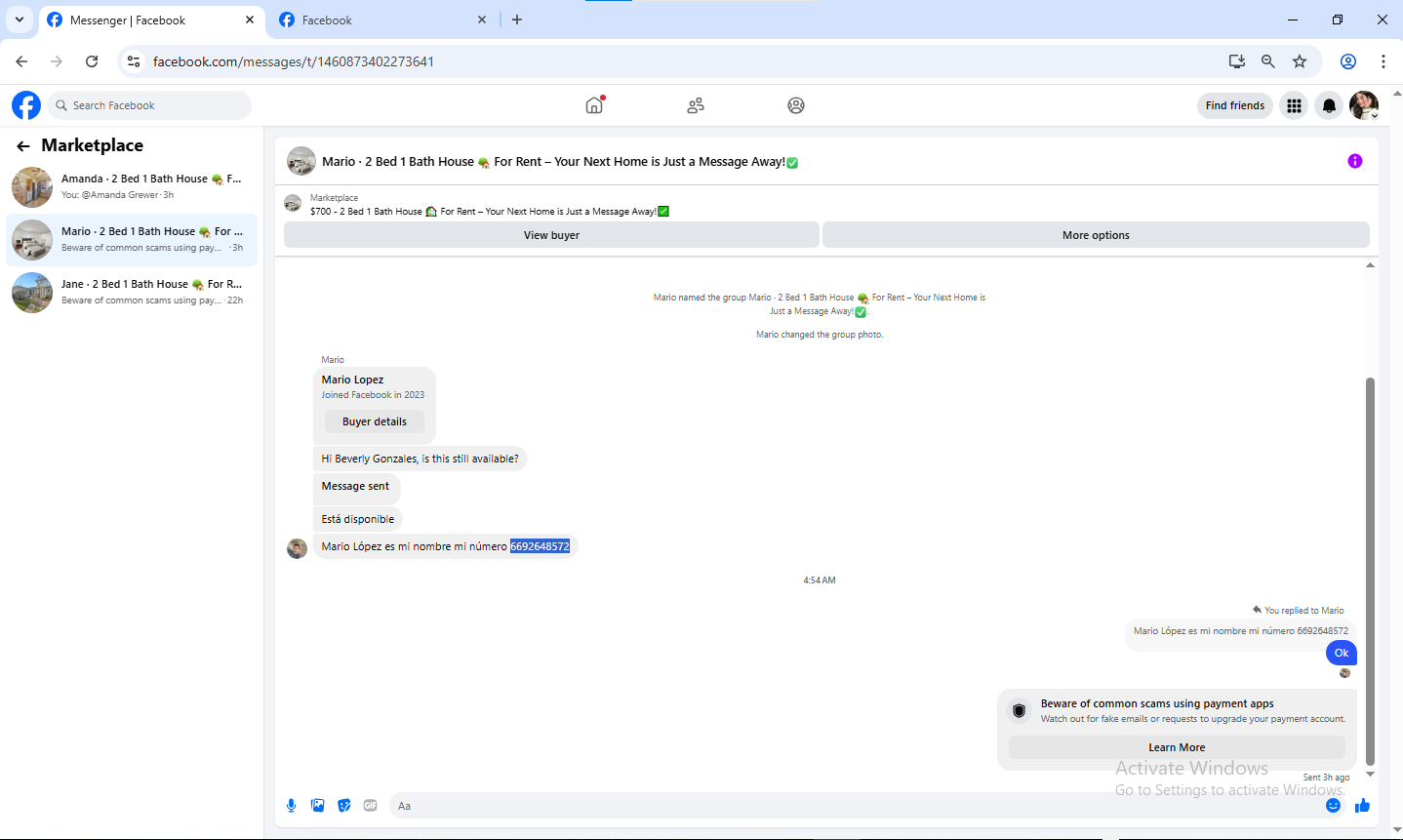Click the Buyer details button

pos(375,421)
